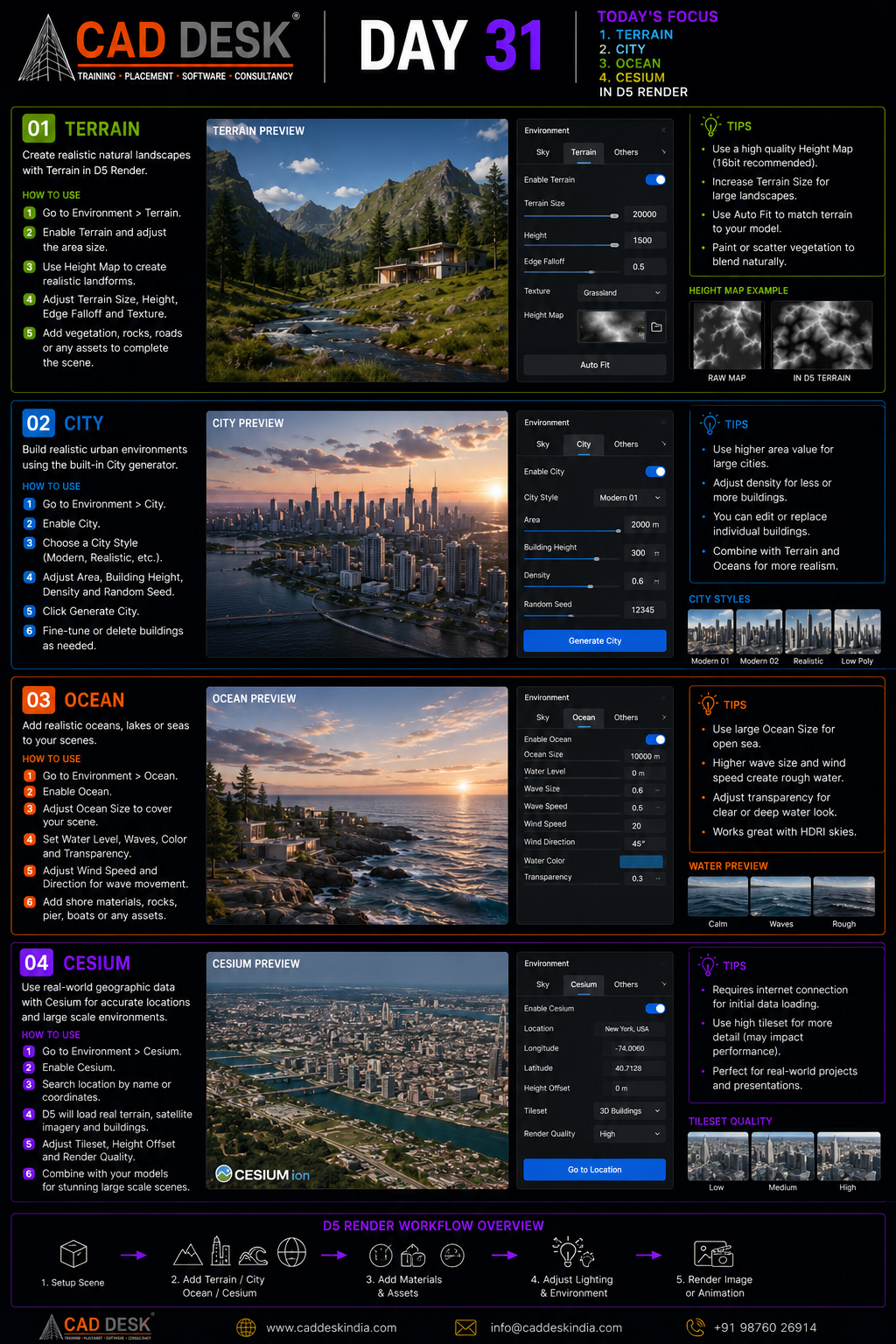Toggle the Enable Ocean switch
Viewport: 896px width, 1344px height.
[x=655, y=739]
